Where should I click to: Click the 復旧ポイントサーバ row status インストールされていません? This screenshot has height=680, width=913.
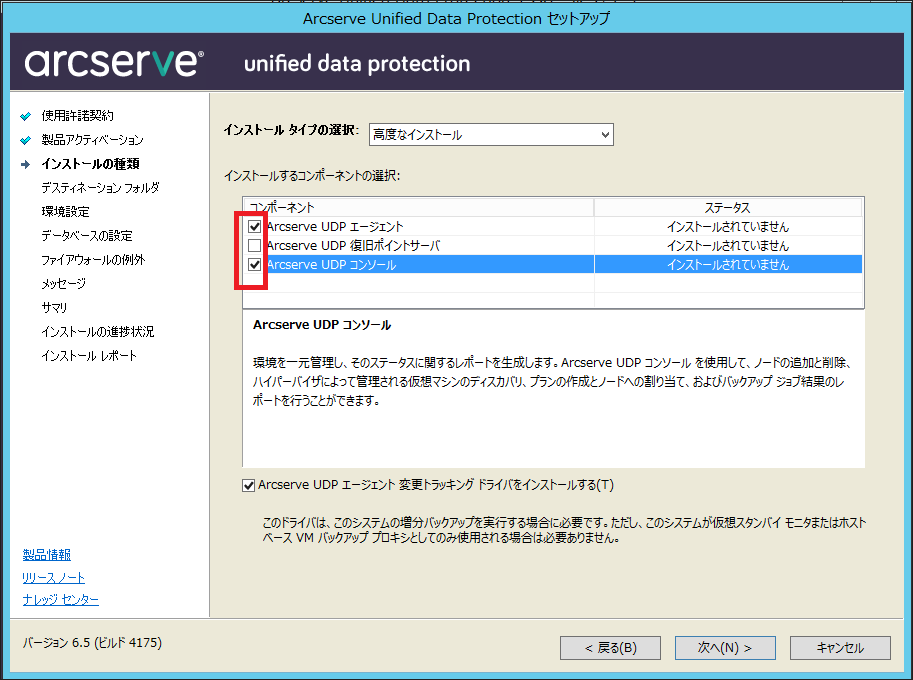728,245
